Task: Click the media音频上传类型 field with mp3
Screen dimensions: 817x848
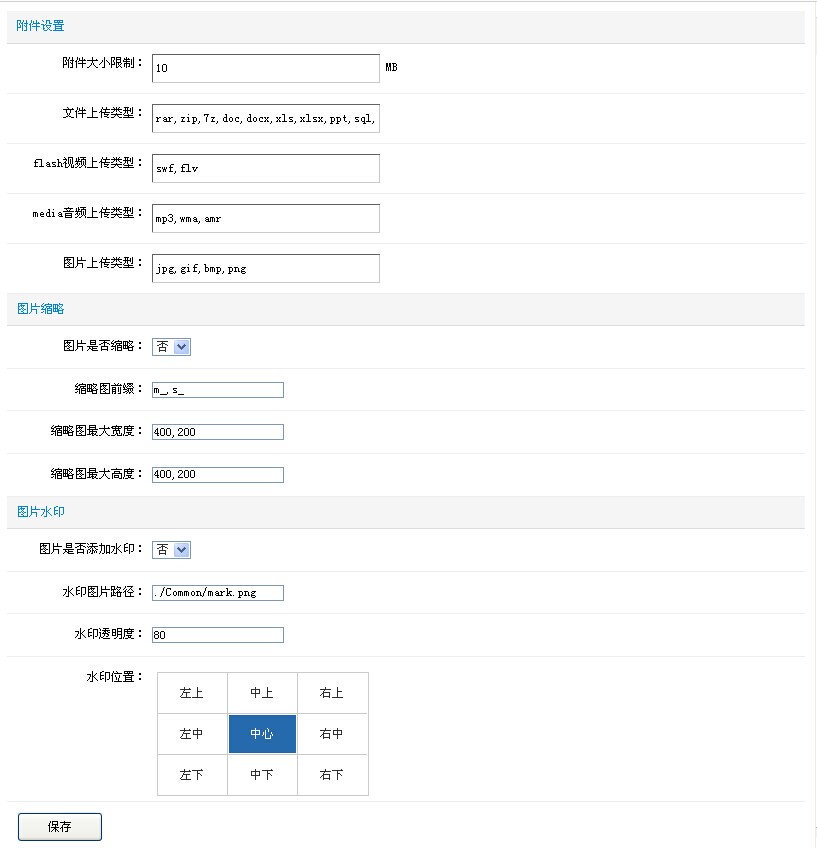Action: (x=265, y=218)
